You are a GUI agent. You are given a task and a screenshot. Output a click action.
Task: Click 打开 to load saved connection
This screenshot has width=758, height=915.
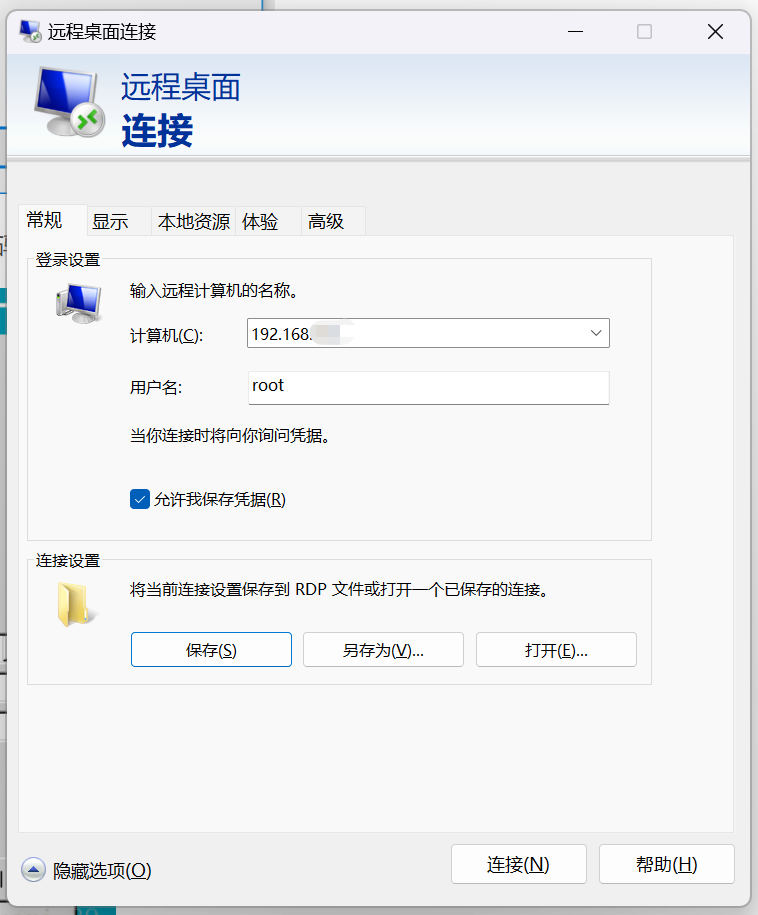pyautogui.click(x=556, y=650)
